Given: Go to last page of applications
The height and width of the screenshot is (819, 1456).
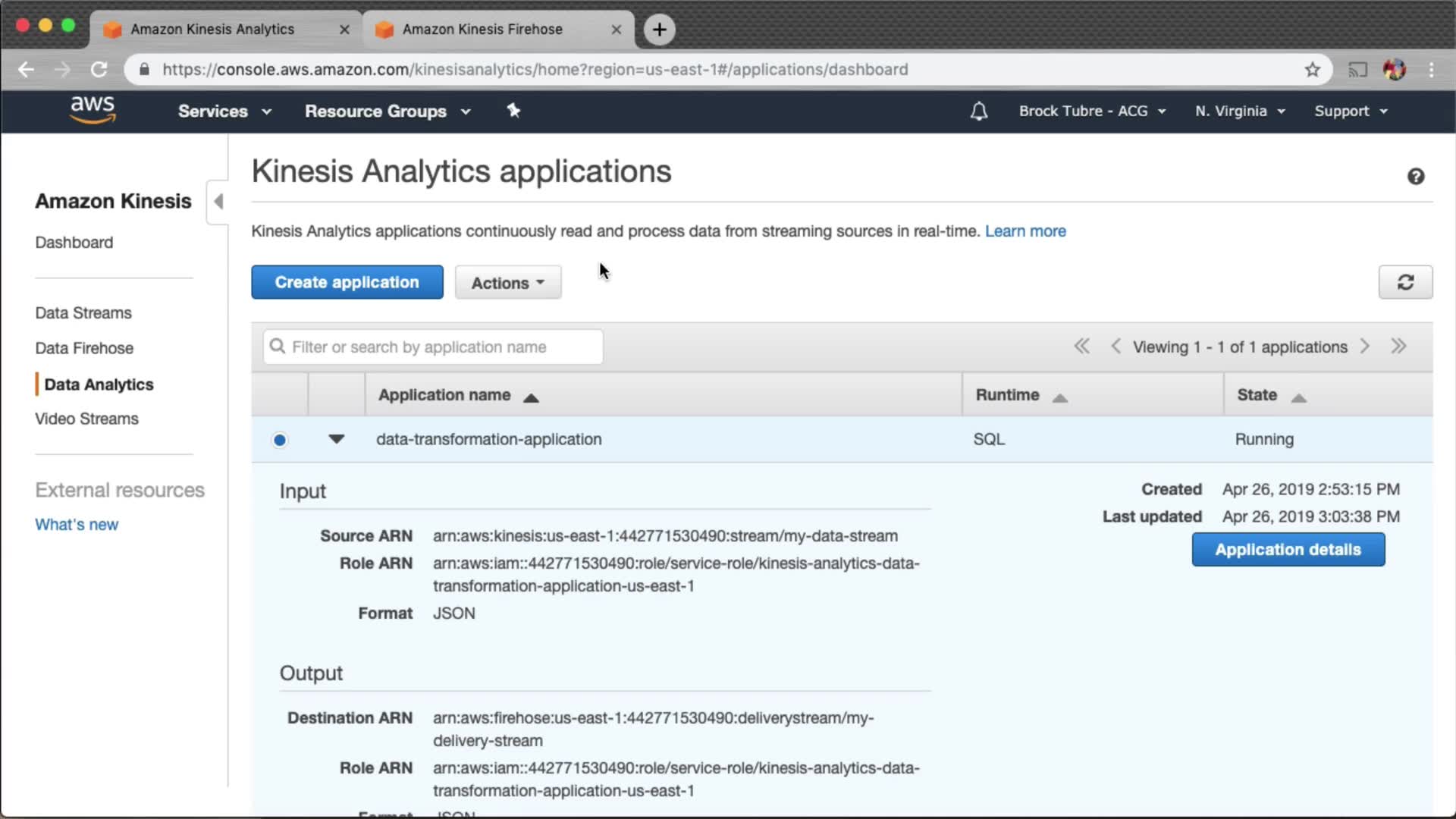Looking at the screenshot, I should pyautogui.click(x=1398, y=347).
